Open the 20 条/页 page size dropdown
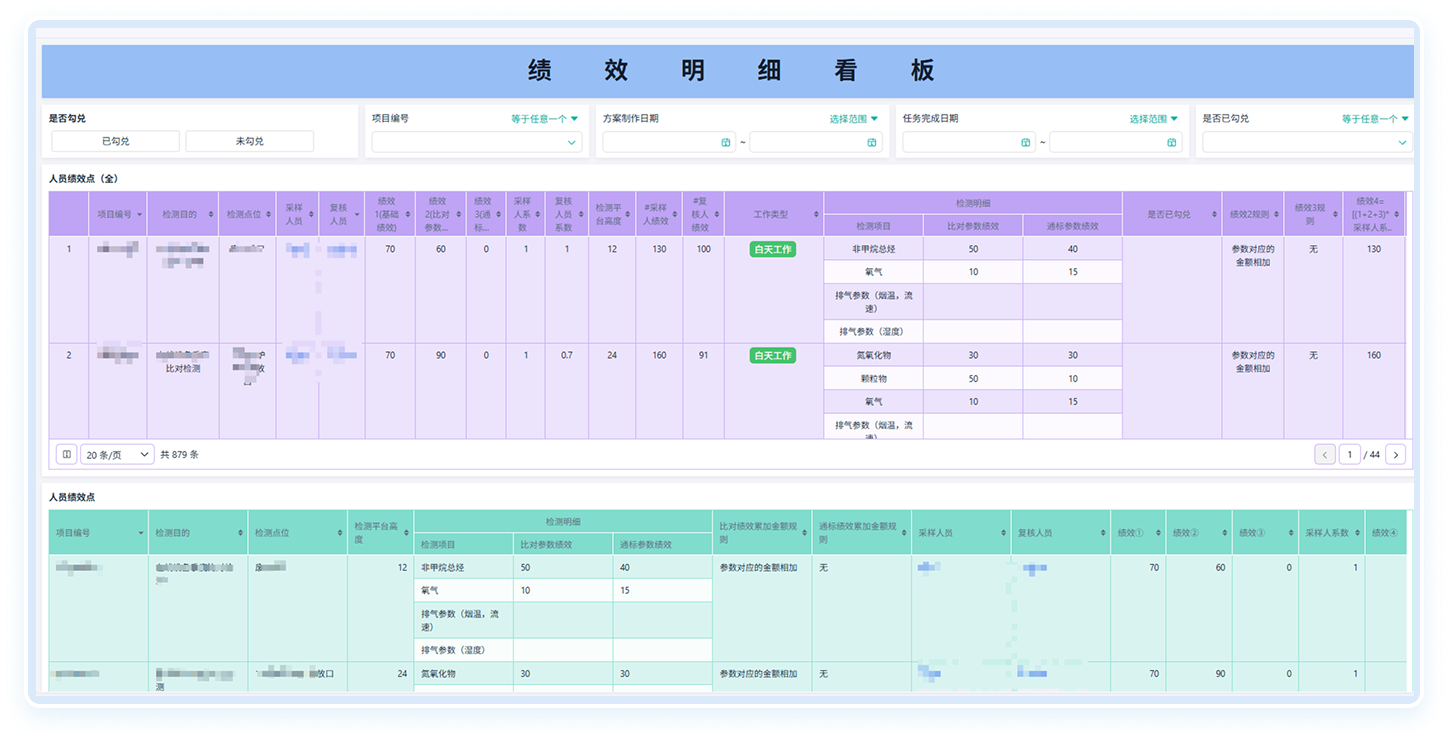The image size is (1448, 740). [x=117, y=454]
